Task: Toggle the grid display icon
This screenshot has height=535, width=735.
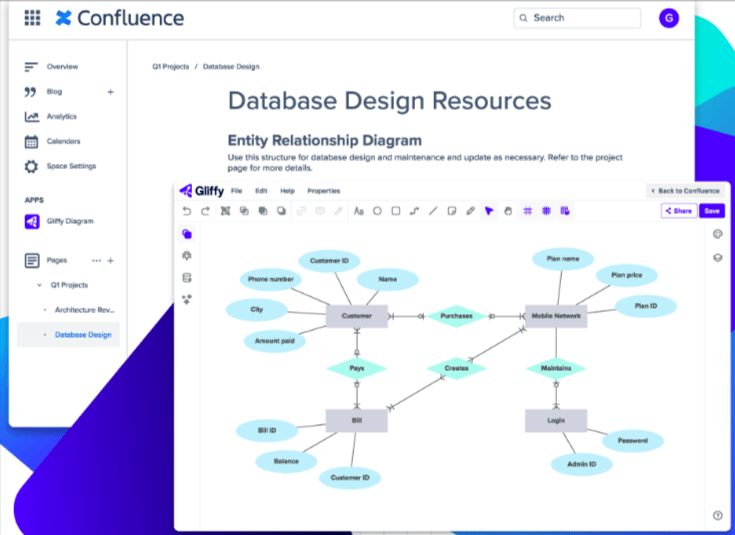Action: tap(528, 211)
